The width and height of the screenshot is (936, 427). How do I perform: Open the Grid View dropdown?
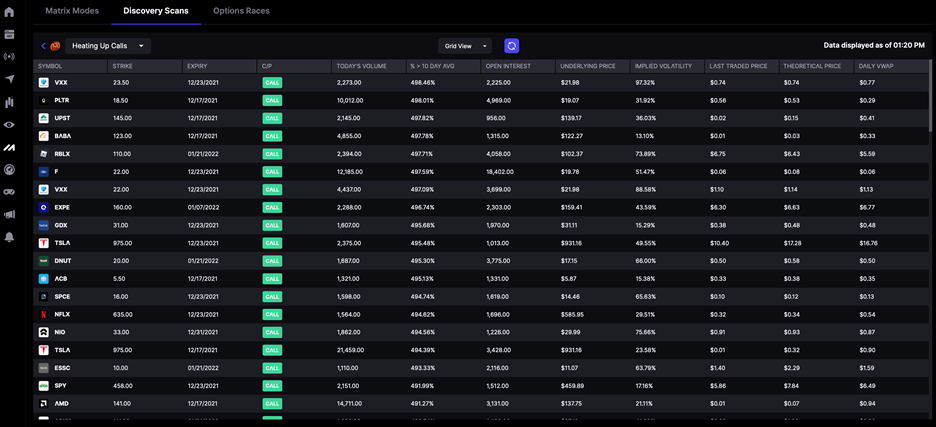pyautogui.click(x=465, y=46)
